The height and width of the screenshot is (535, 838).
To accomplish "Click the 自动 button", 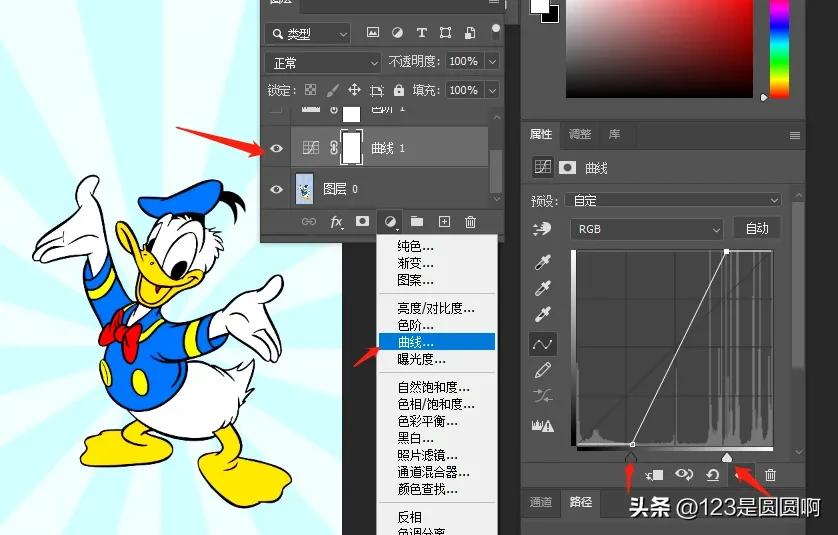I will (757, 229).
